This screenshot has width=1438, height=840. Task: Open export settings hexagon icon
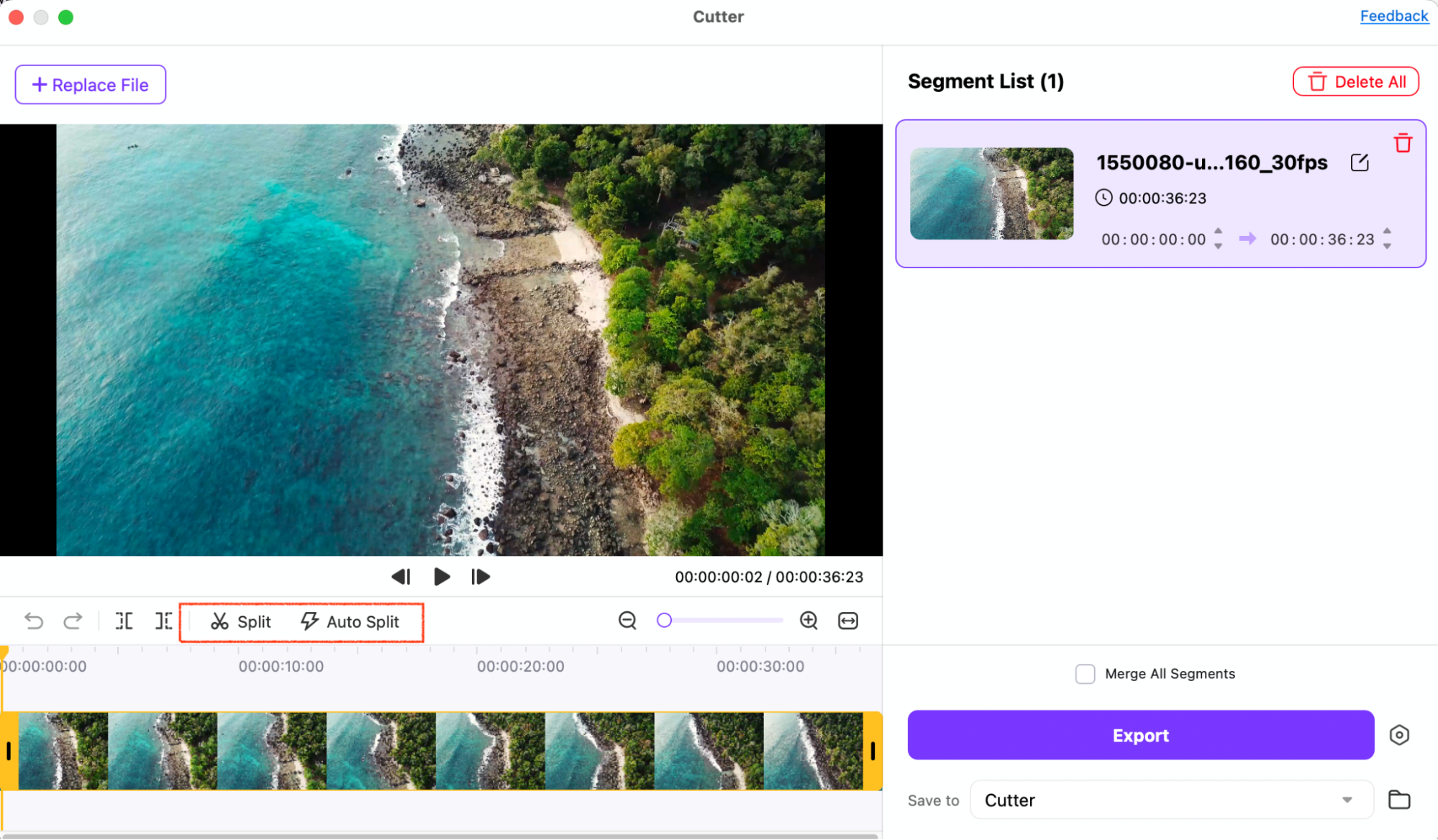(1399, 735)
